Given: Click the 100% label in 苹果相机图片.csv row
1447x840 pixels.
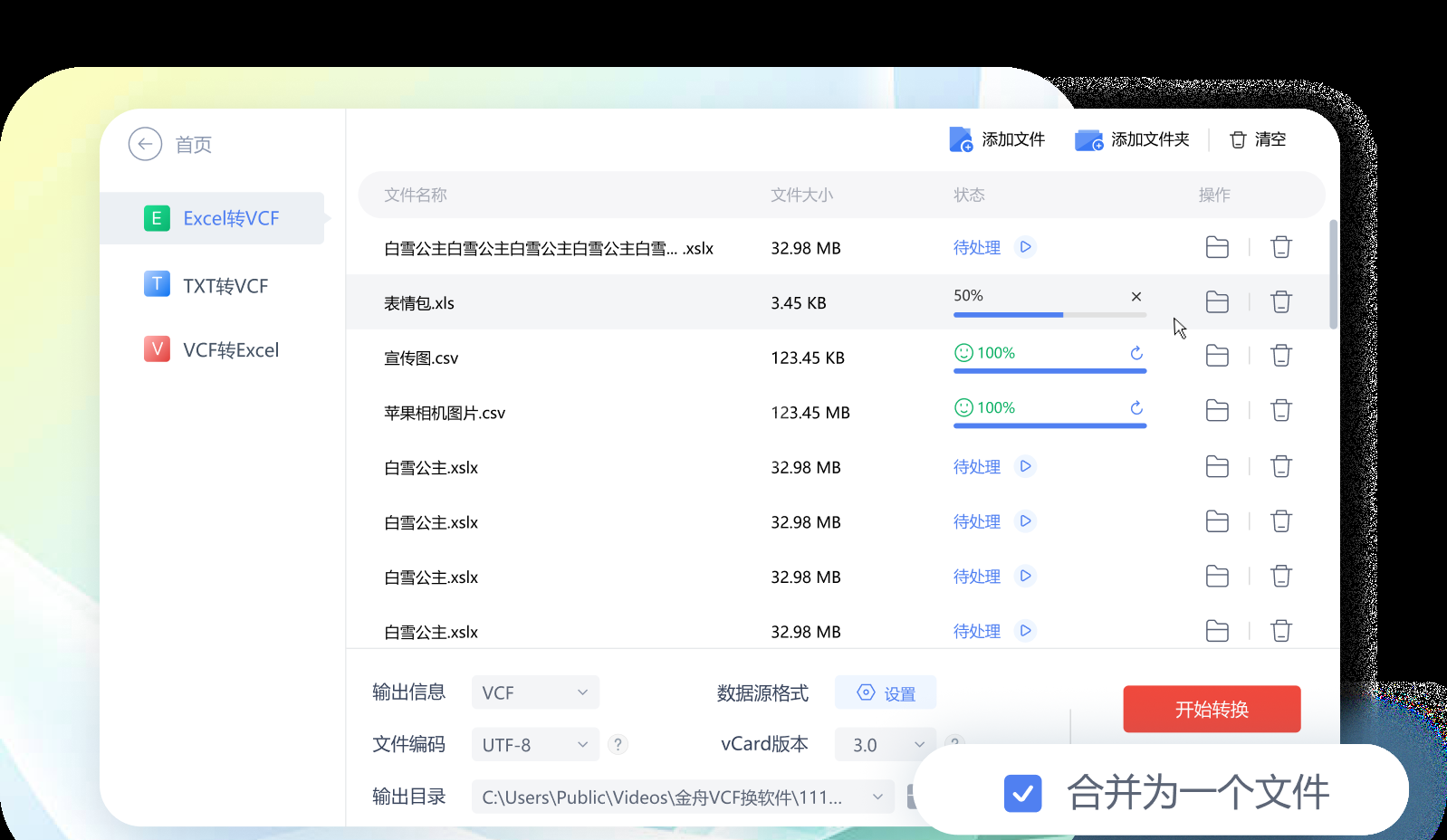Looking at the screenshot, I should pyautogui.click(x=996, y=407).
